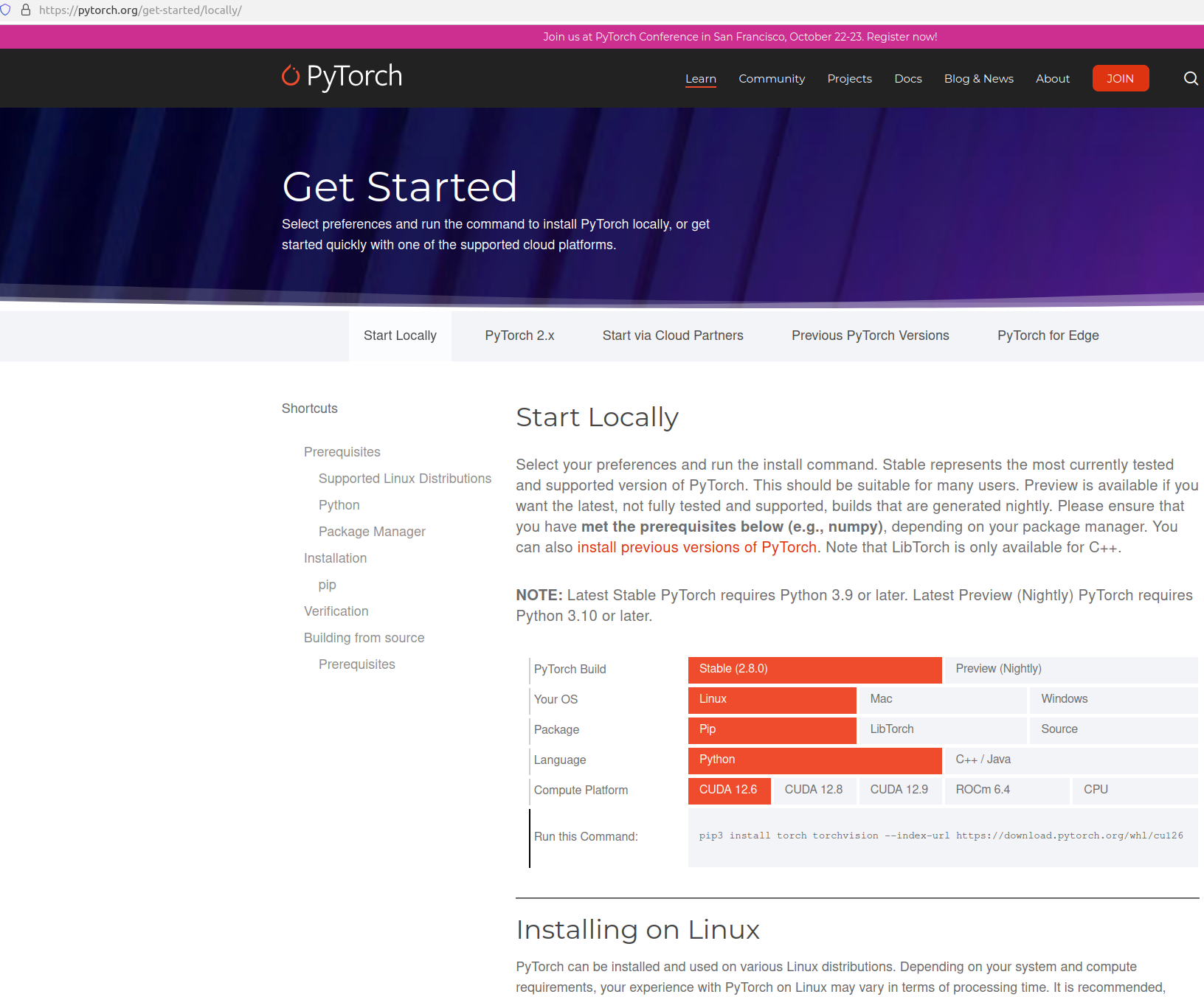
Task: Jump to pip shortcut
Action: [x=328, y=585]
